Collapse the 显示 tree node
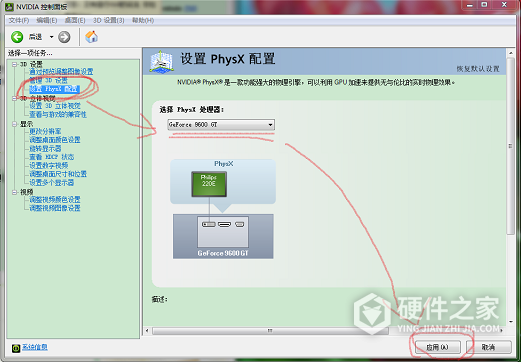The image size is (521, 362). coord(15,124)
